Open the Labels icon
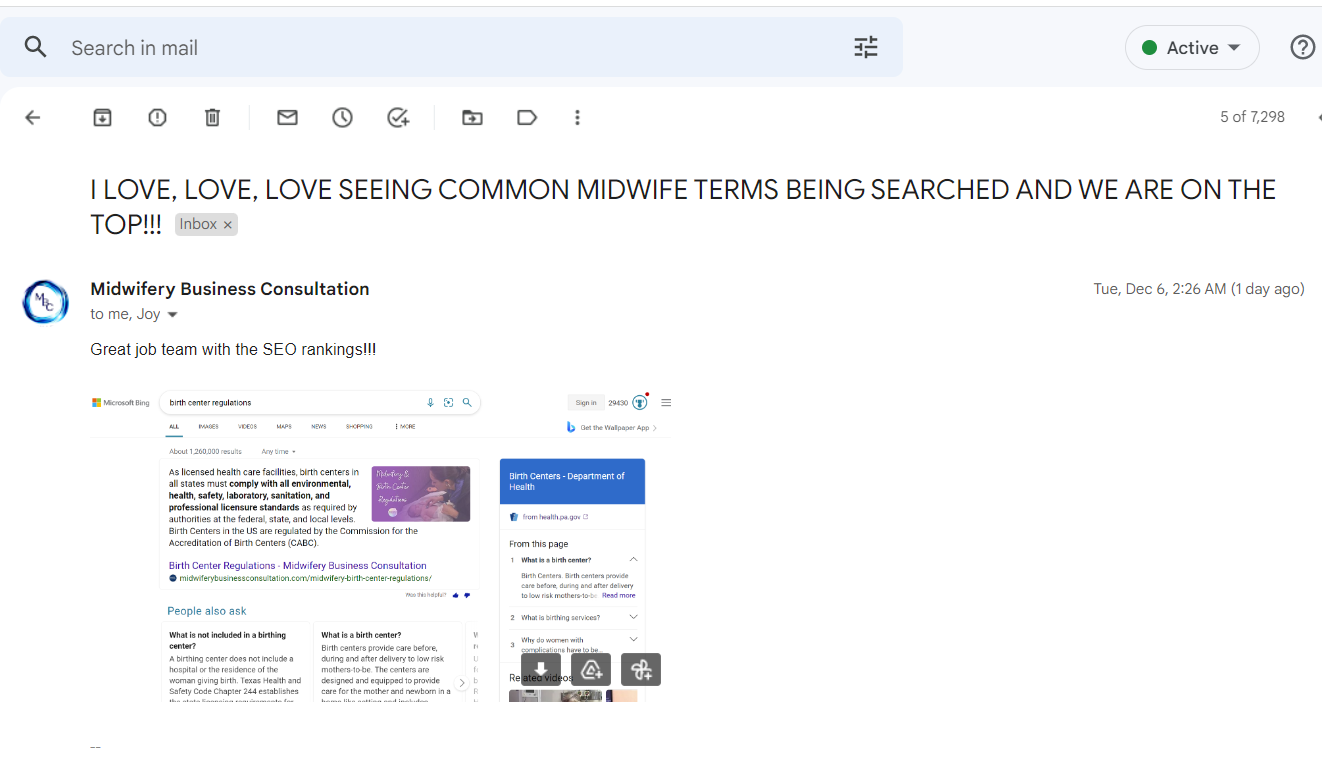Screen dimensions: 1322x767 [x=527, y=118]
